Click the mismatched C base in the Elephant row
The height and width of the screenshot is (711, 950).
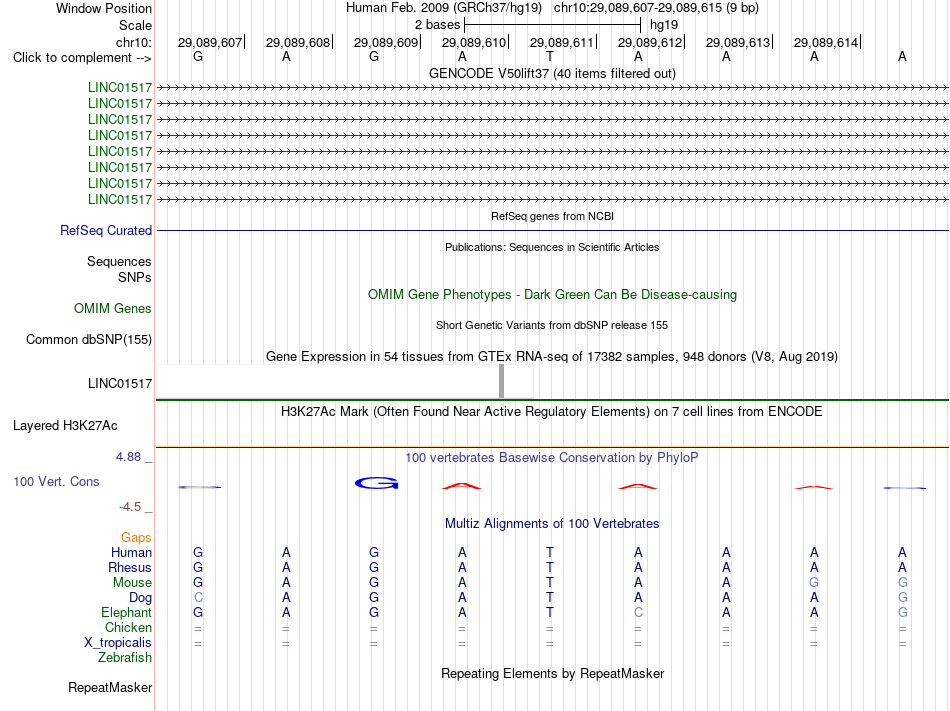pos(638,612)
